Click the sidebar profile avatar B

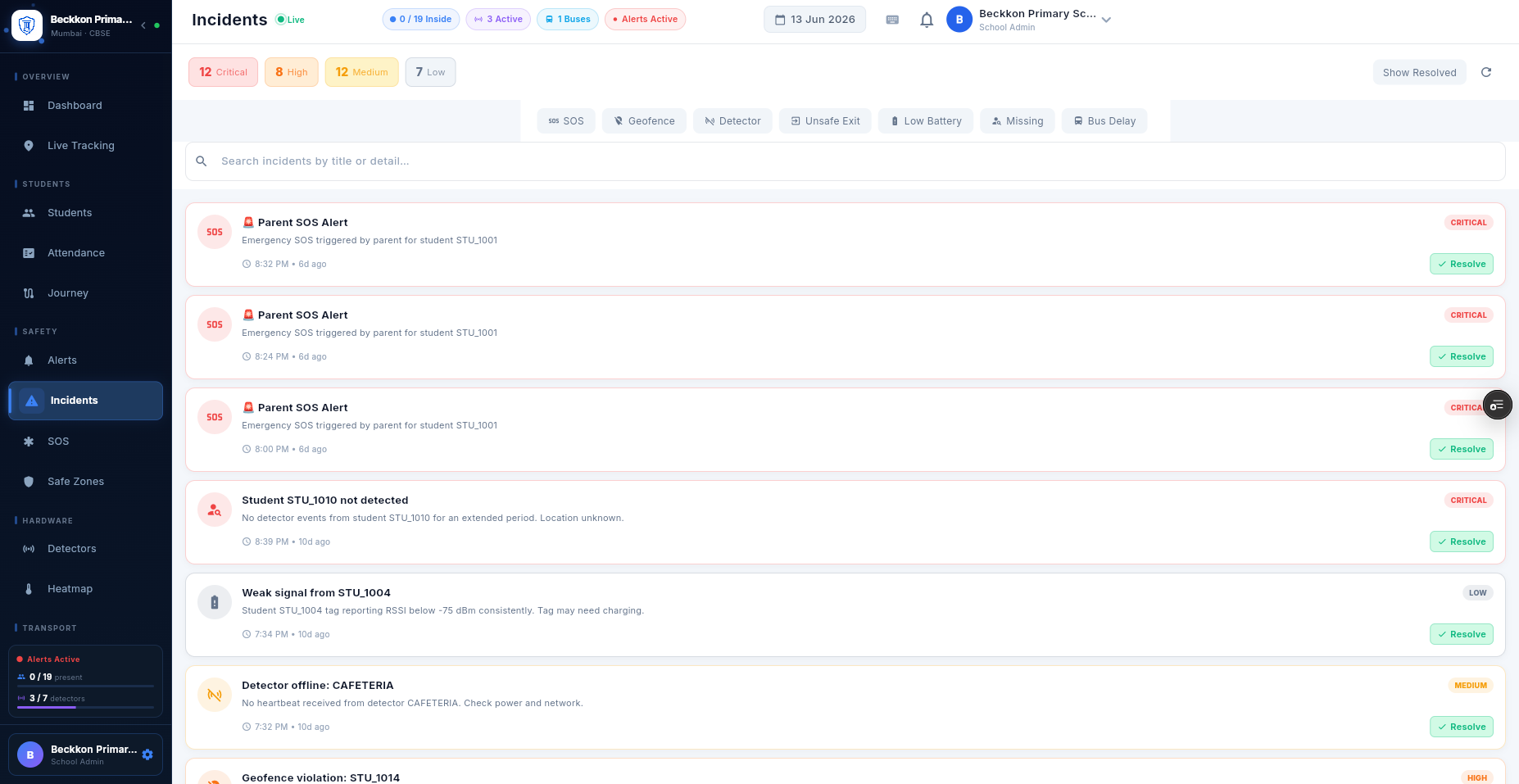[30, 755]
